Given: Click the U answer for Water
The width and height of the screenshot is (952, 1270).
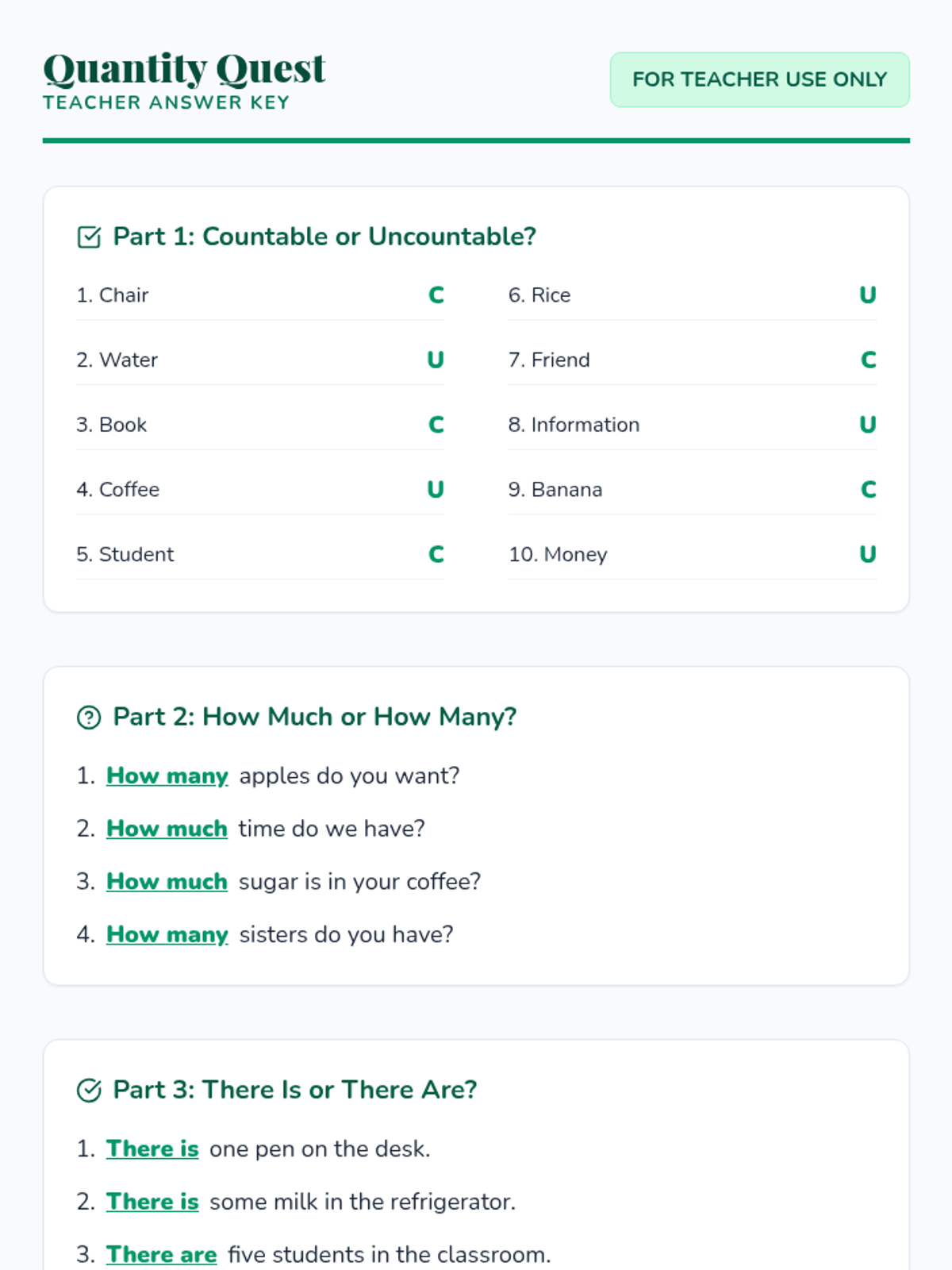Looking at the screenshot, I should [x=436, y=360].
